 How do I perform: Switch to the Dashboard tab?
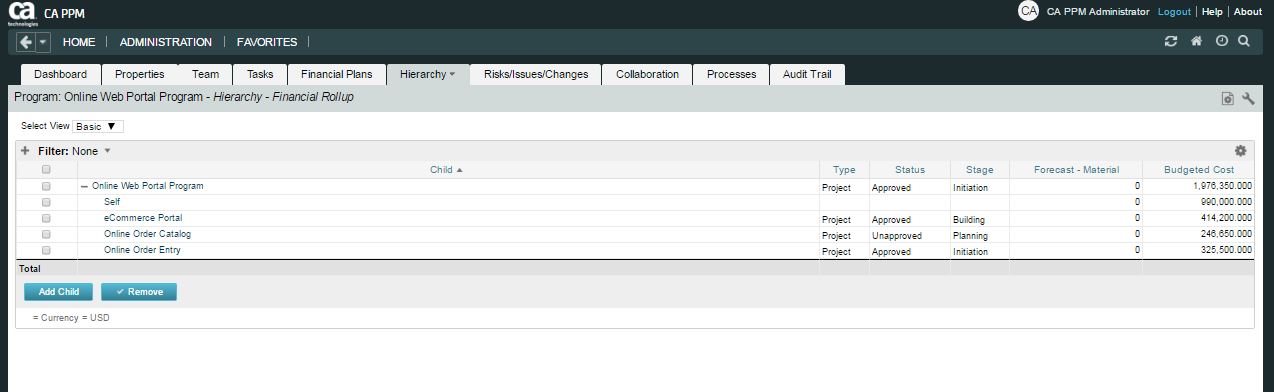61,74
